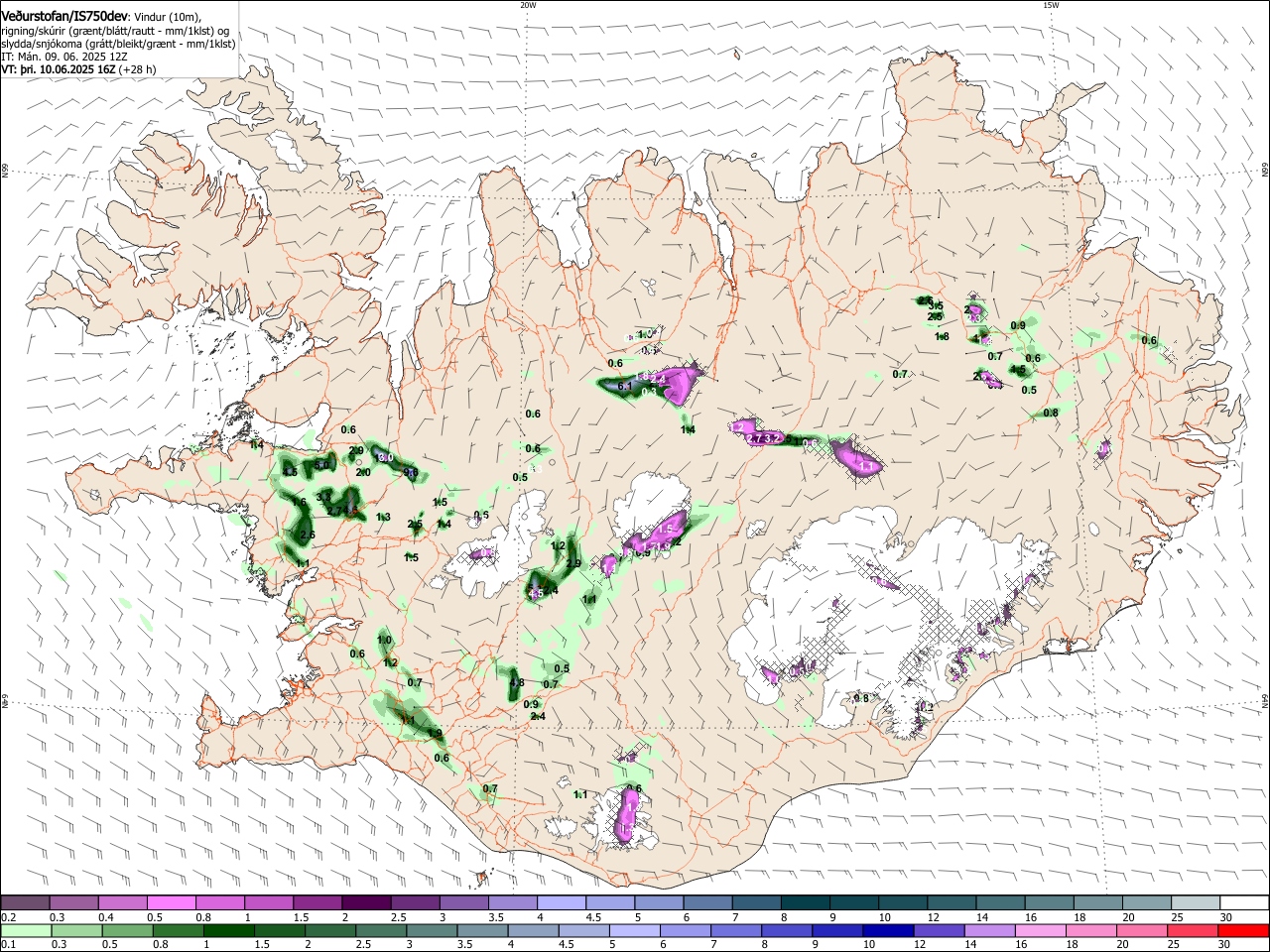Click the '0.1' label under the bottom legend
This screenshot has height=952, width=1270.
(x=8, y=945)
